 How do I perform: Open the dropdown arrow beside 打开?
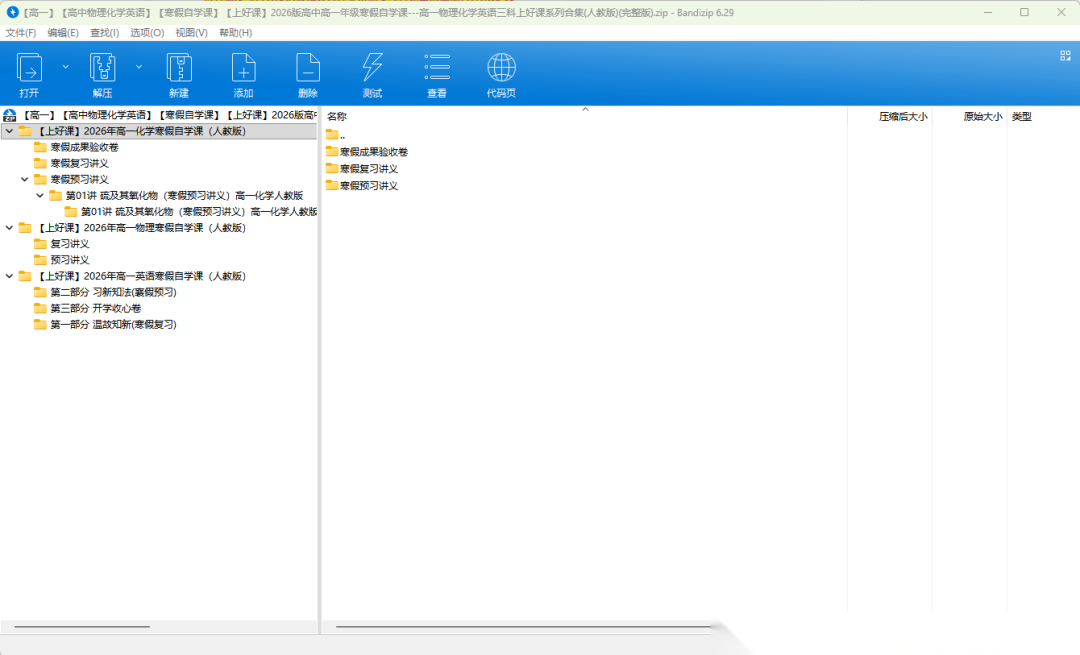66,67
